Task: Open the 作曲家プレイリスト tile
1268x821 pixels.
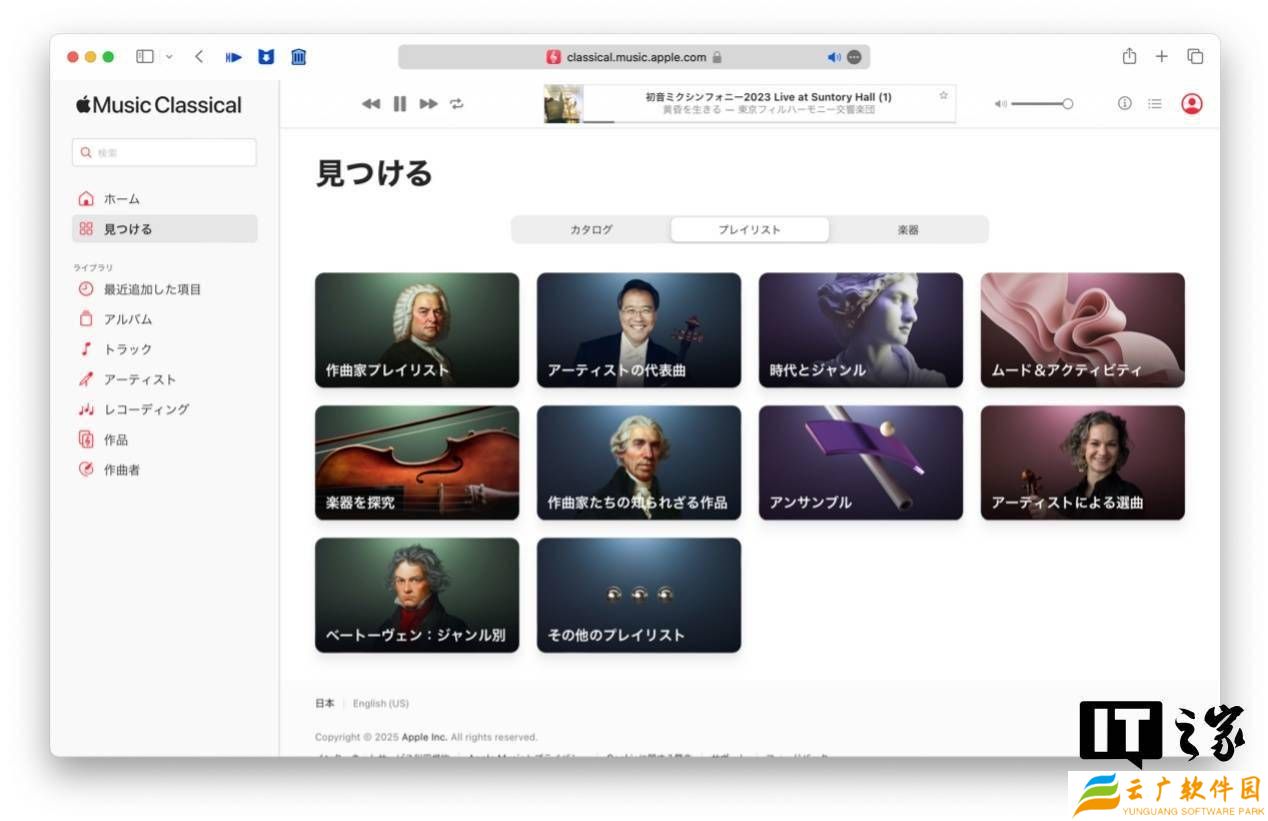Action: click(417, 330)
